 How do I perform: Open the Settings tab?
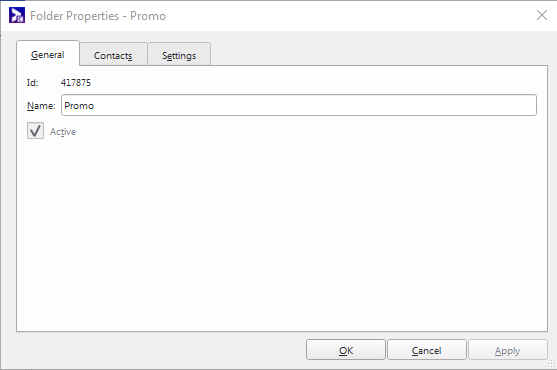pyautogui.click(x=179, y=55)
